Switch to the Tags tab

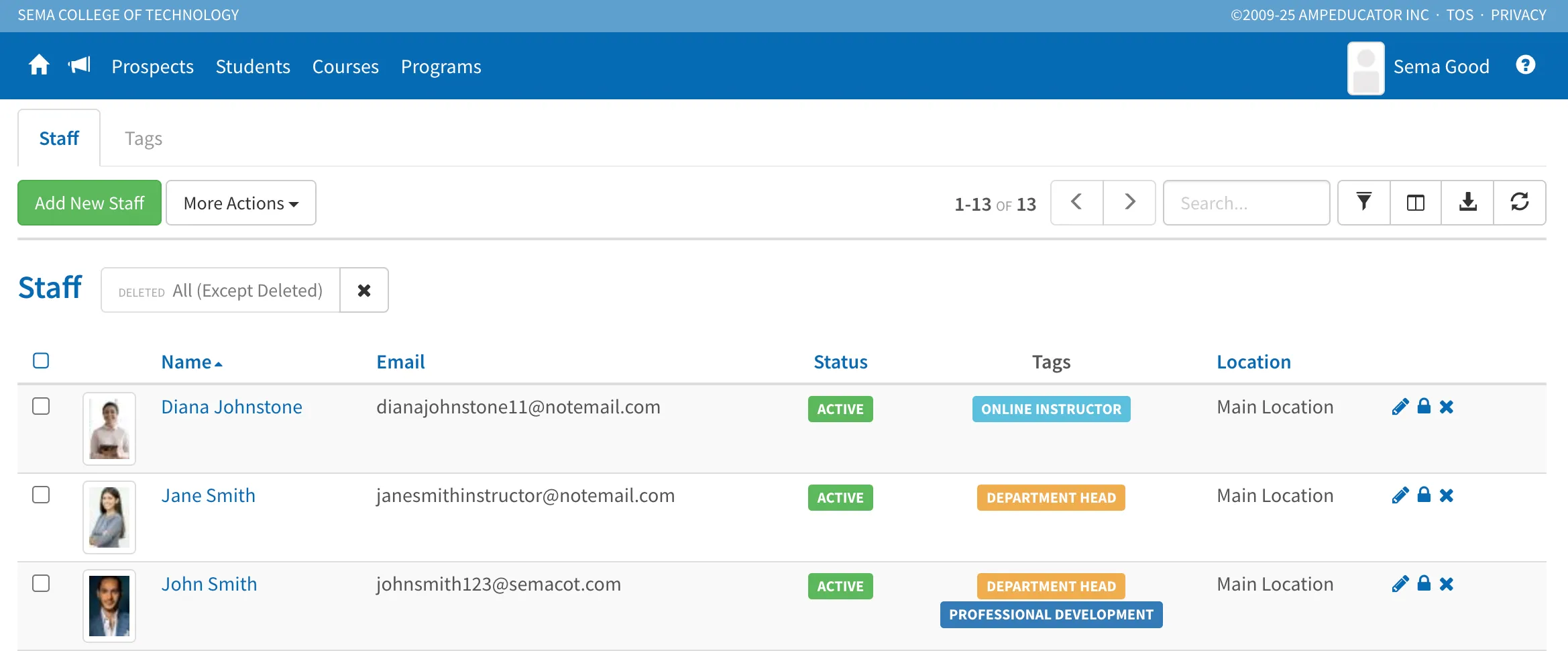[144, 138]
